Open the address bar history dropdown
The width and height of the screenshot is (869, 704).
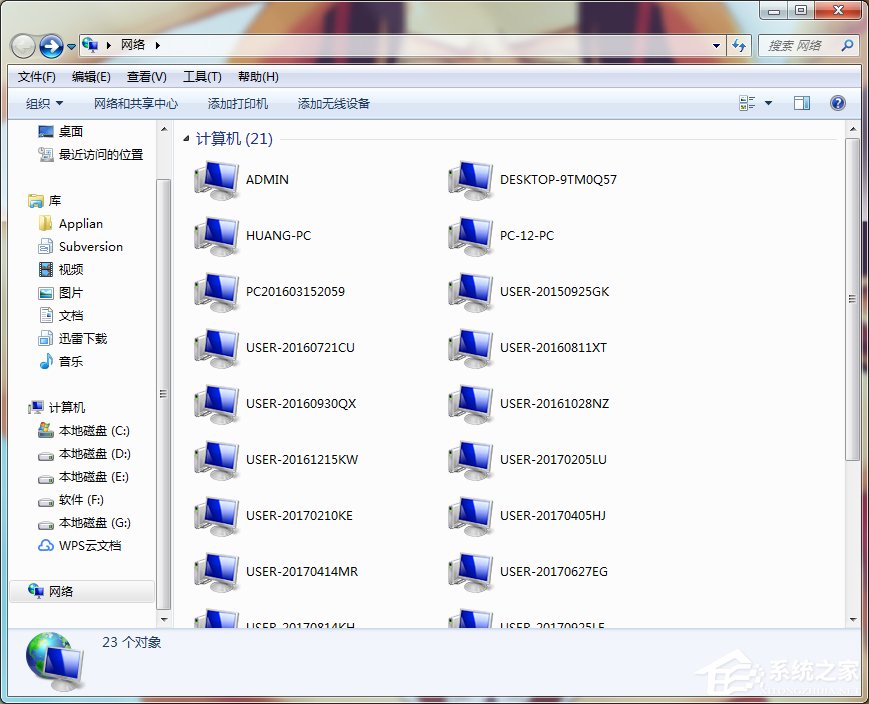click(x=716, y=45)
